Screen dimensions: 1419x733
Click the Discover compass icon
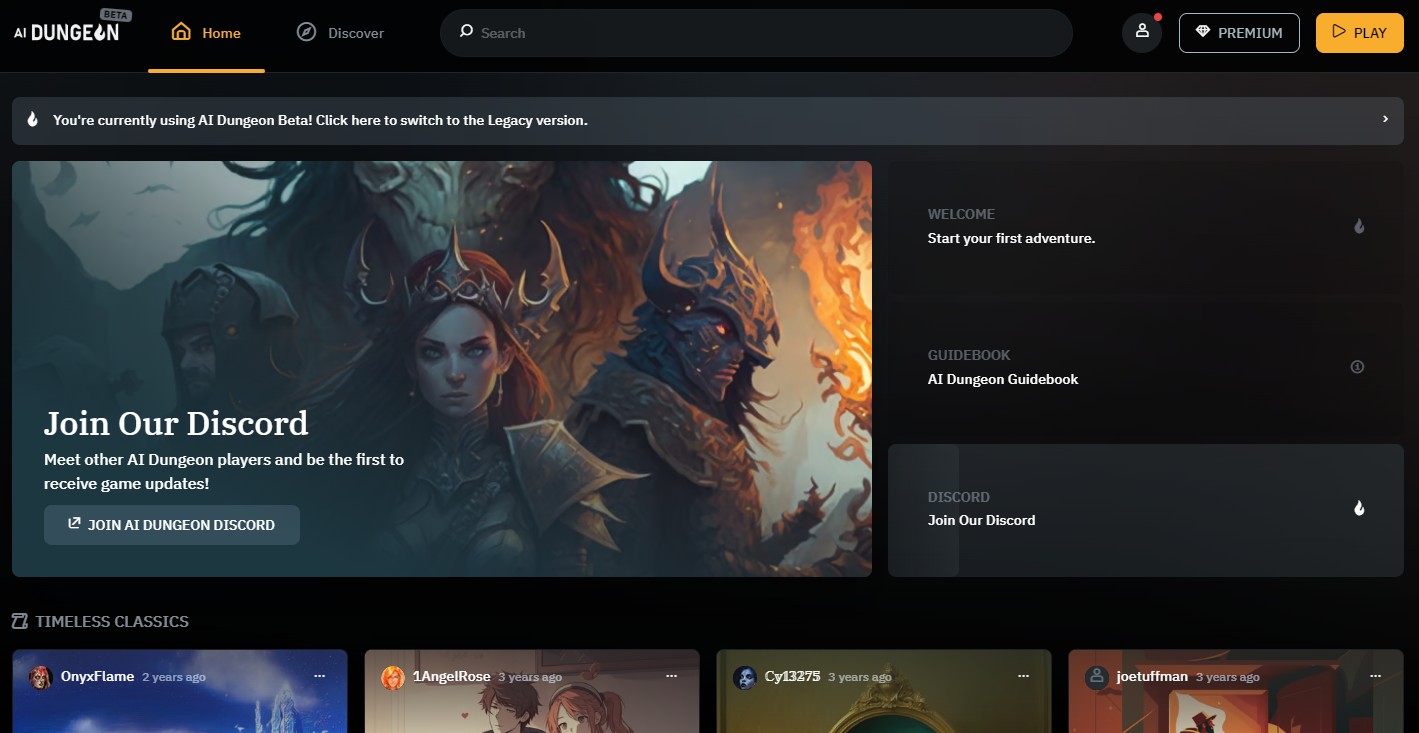click(306, 32)
